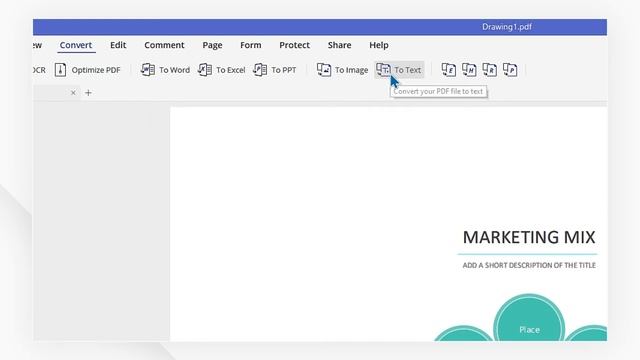The width and height of the screenshot is (640, 360).
Task: Open the Comment tab
Action: (164, 45)
